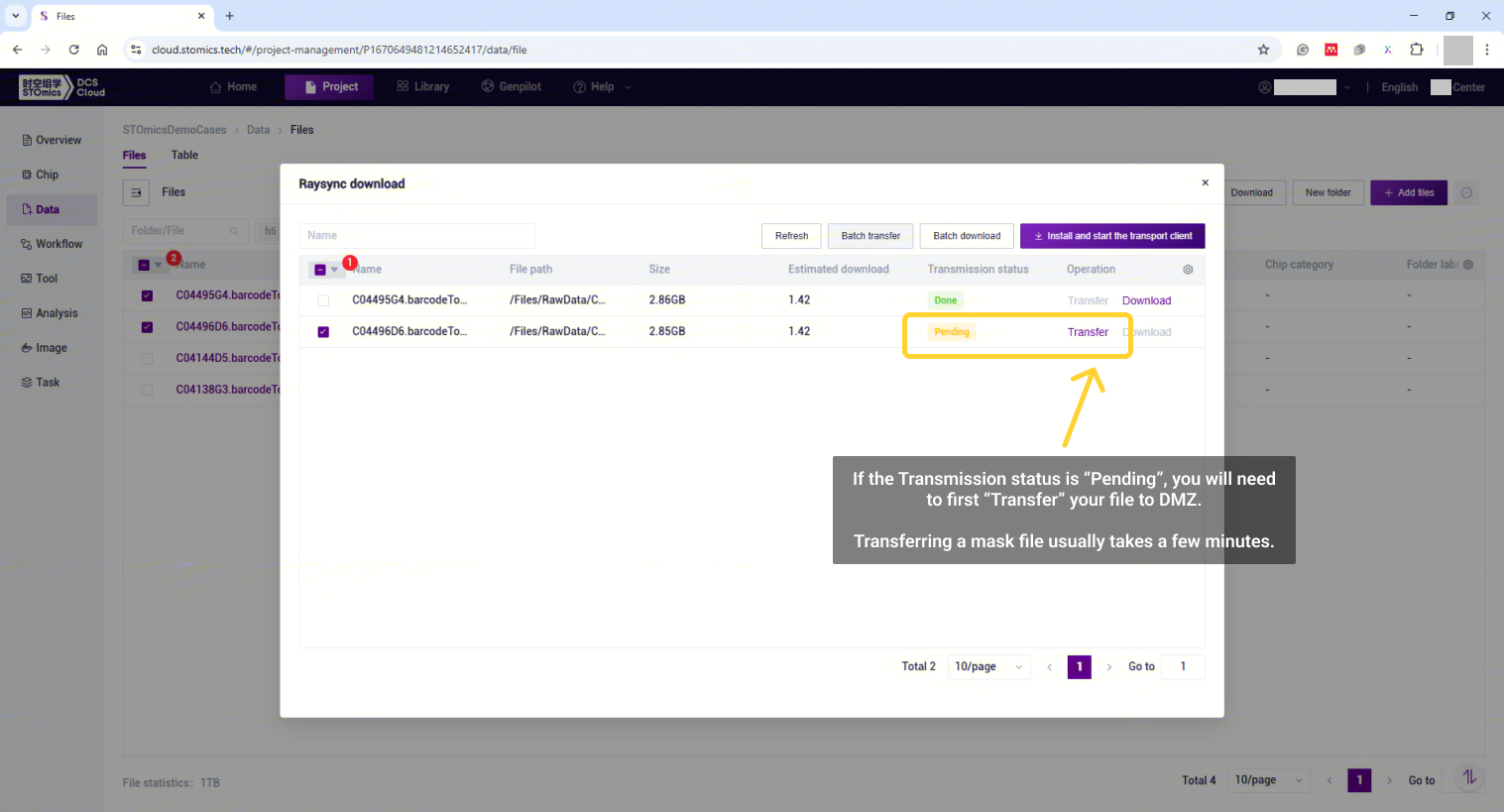The image size is (1504, 812).
Task: Open 10/page dropdown in background Files pagination
Action: (1269, 780)
